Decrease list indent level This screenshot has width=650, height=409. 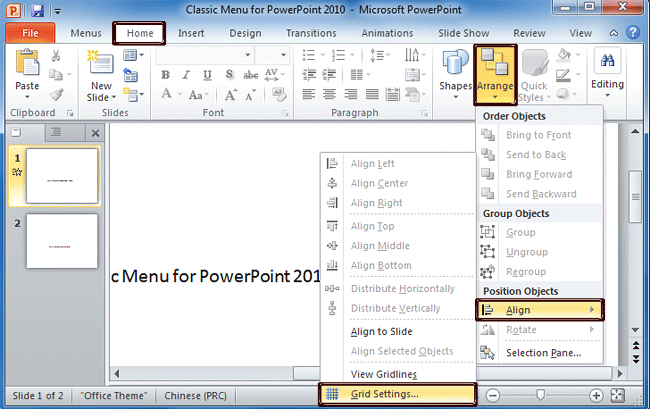(309, 75)
